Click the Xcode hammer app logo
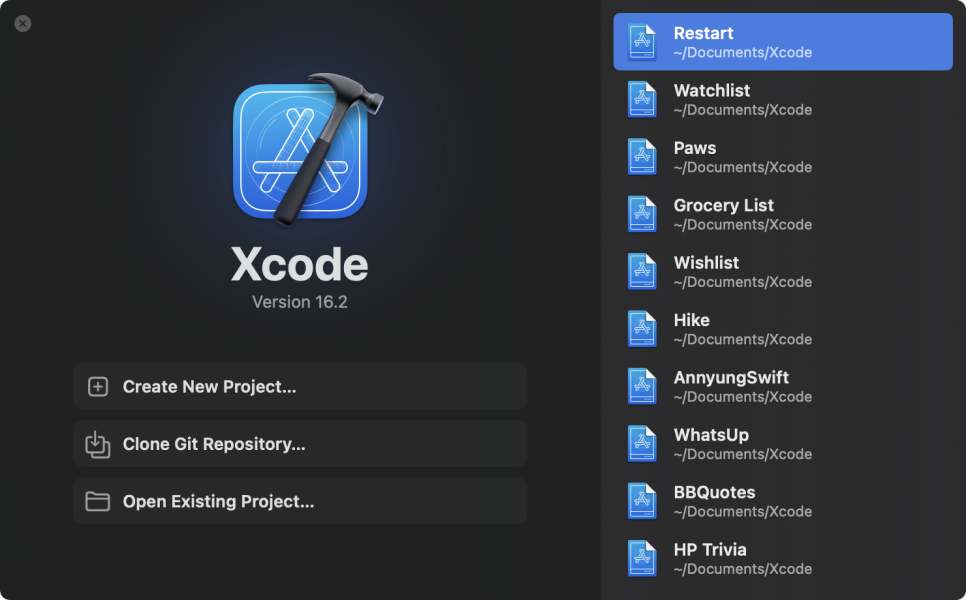 pos(306,148)
